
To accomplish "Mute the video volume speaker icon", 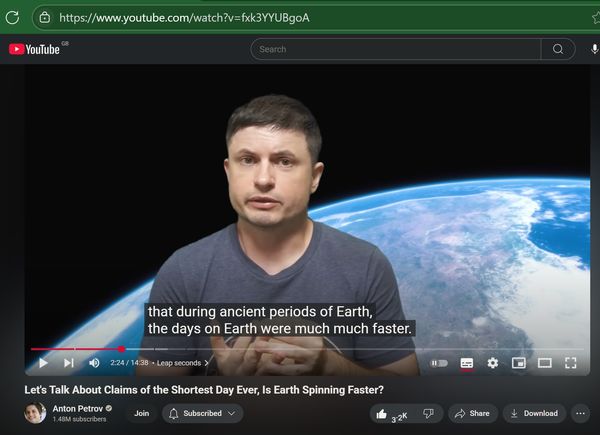I will [94, 363].
